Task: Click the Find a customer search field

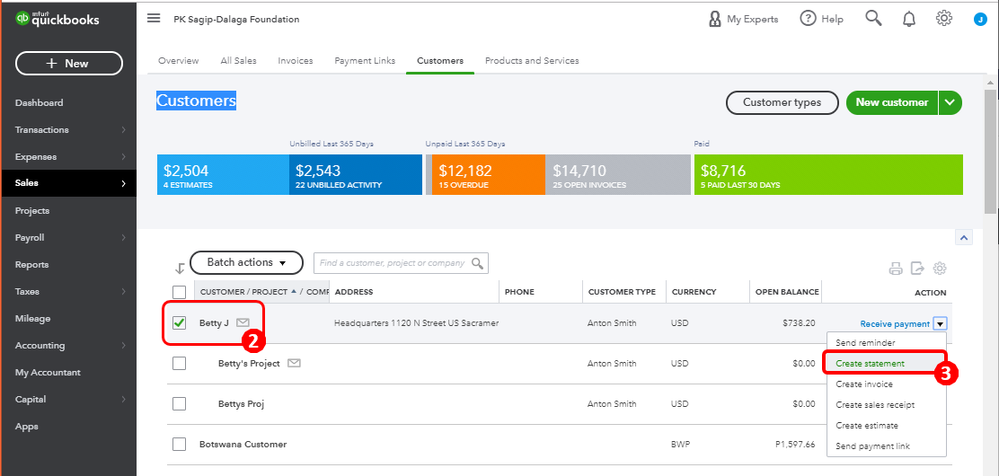Action: click(393, 263)
